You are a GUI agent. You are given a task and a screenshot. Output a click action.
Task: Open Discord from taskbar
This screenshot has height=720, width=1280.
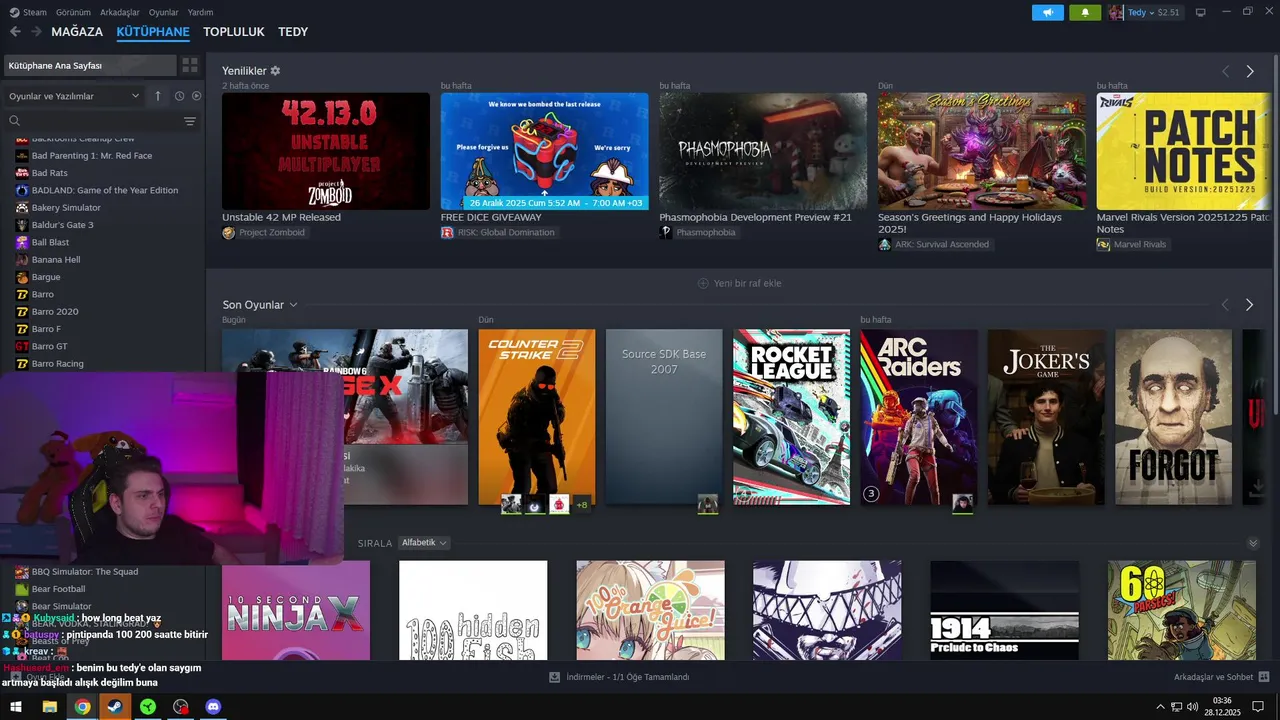[x=213, y=707]
